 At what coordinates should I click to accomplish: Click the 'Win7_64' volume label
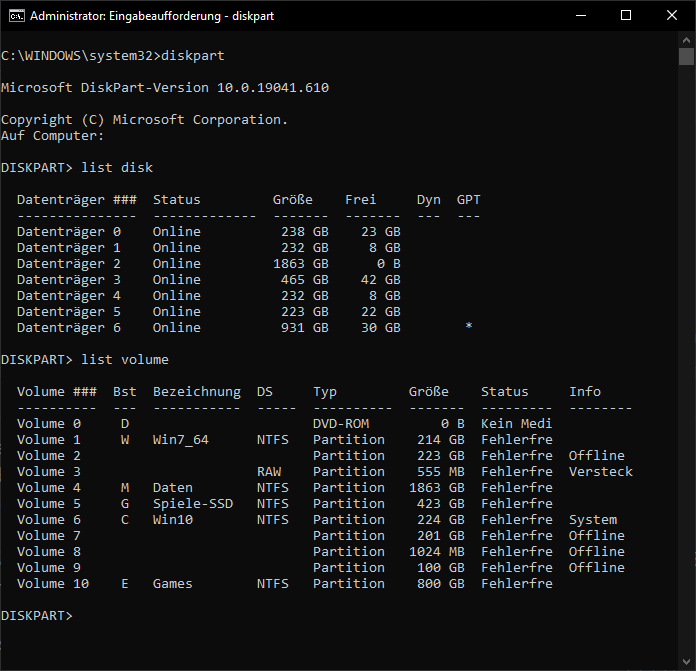click(x=181, y=440)
